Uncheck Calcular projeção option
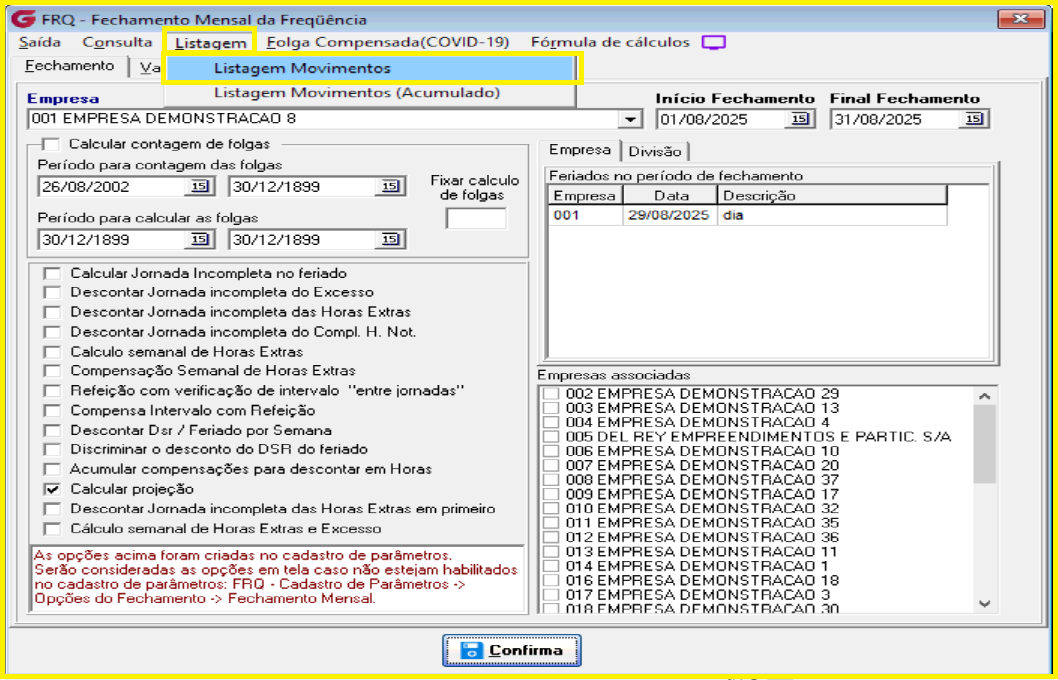This screenshot has height=680, width=1058. [x=52, y=489]
